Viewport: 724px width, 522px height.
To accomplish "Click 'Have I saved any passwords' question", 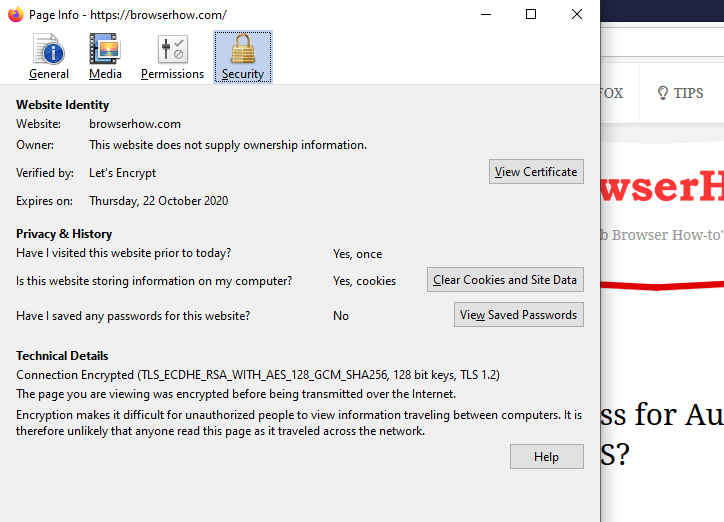I will (x=133, y=316).
